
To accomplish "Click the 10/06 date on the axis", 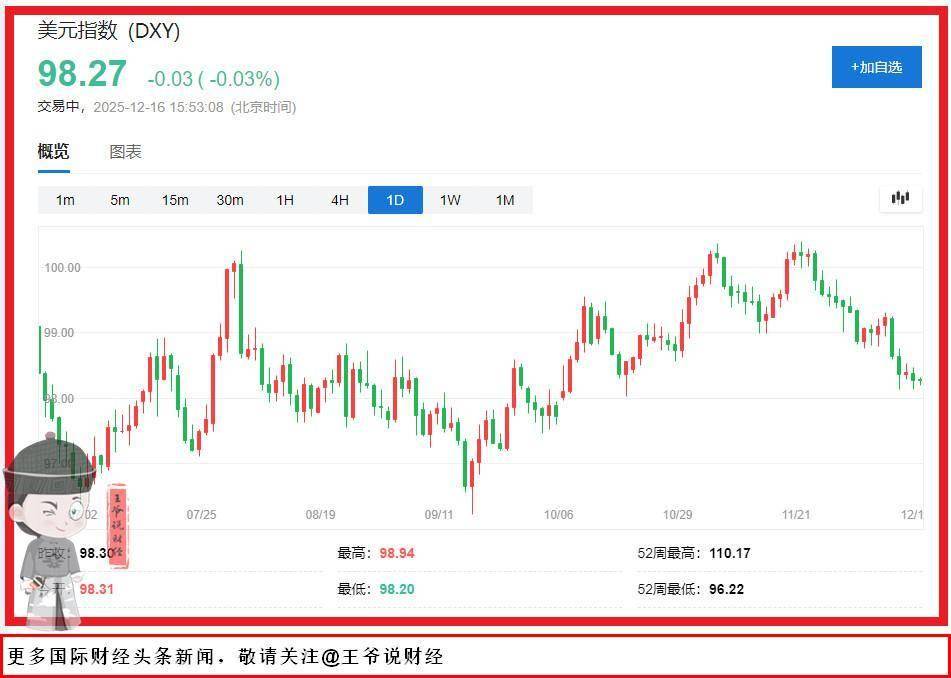I will 558,515.
